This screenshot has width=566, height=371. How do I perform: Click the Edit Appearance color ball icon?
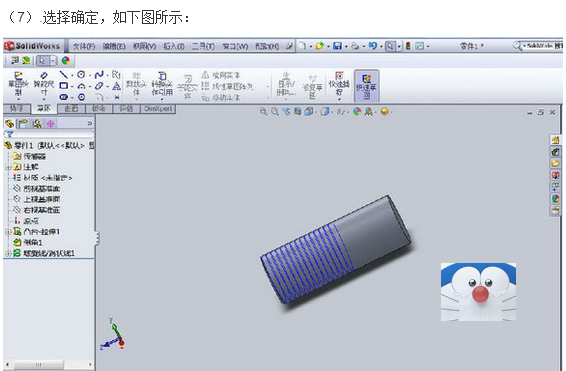tap(66, 61)
